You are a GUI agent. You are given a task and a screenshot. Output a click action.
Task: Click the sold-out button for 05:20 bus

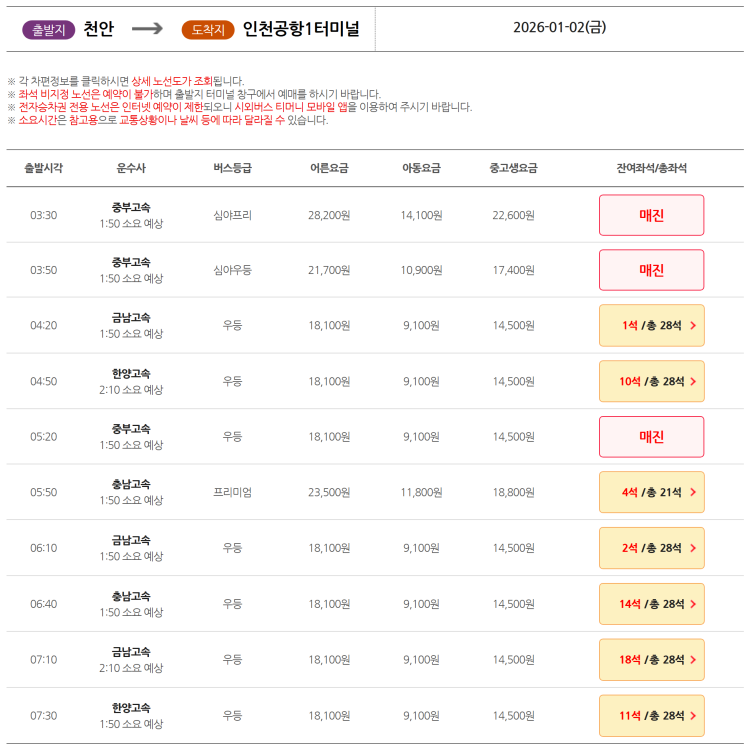click(651, 437)
